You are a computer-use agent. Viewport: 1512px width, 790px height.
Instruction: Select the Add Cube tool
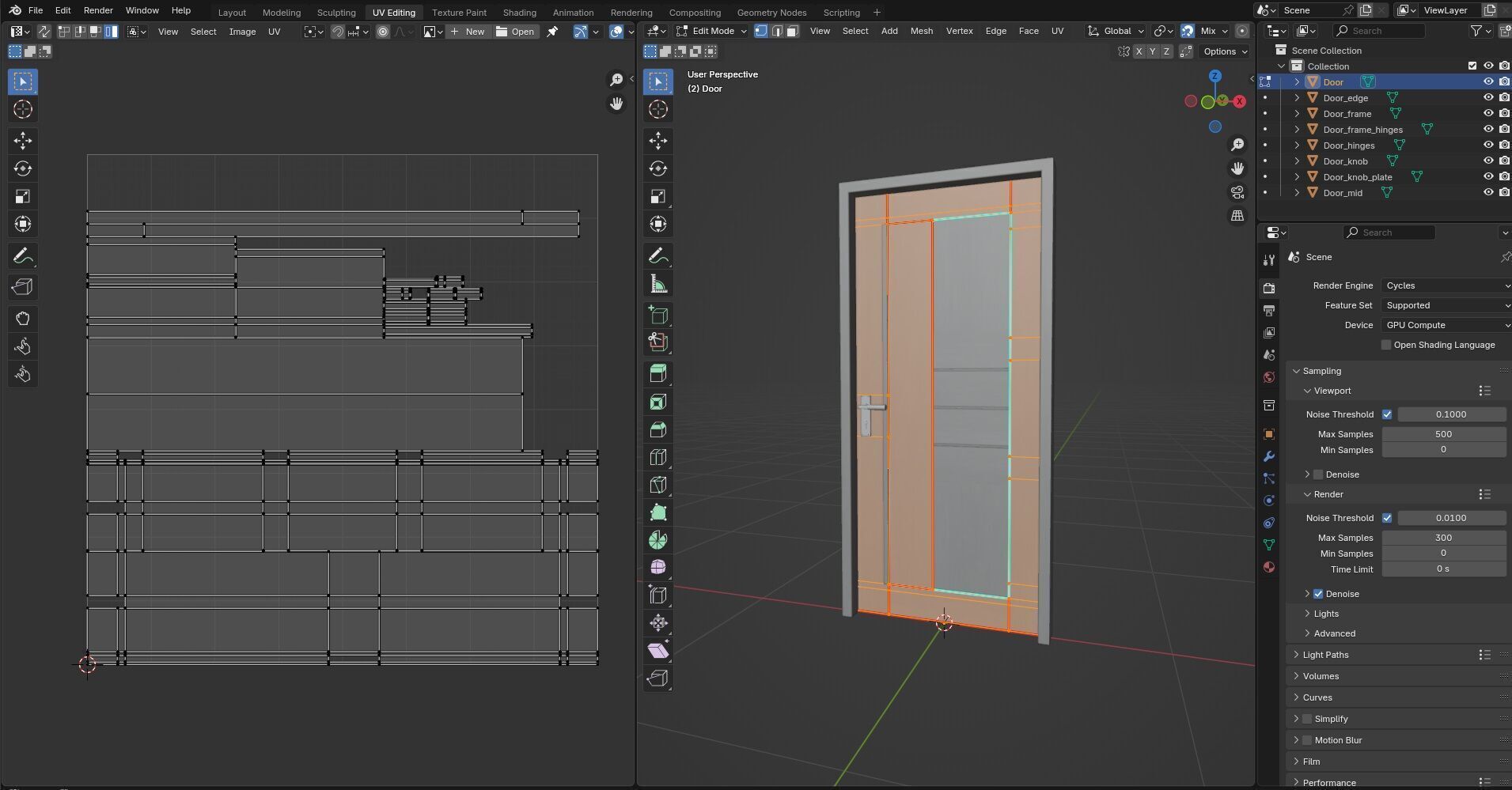click(657, 315)
